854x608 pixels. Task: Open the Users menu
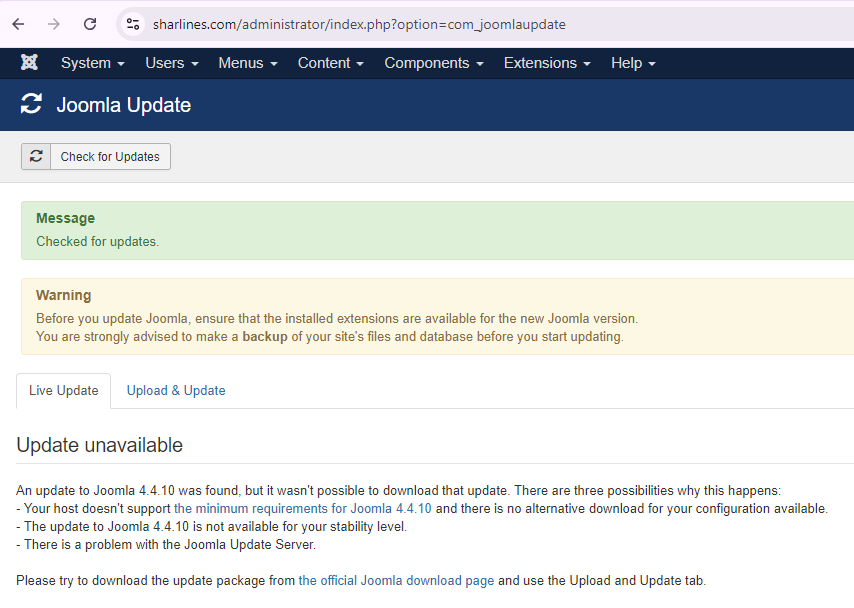point(172,63)
